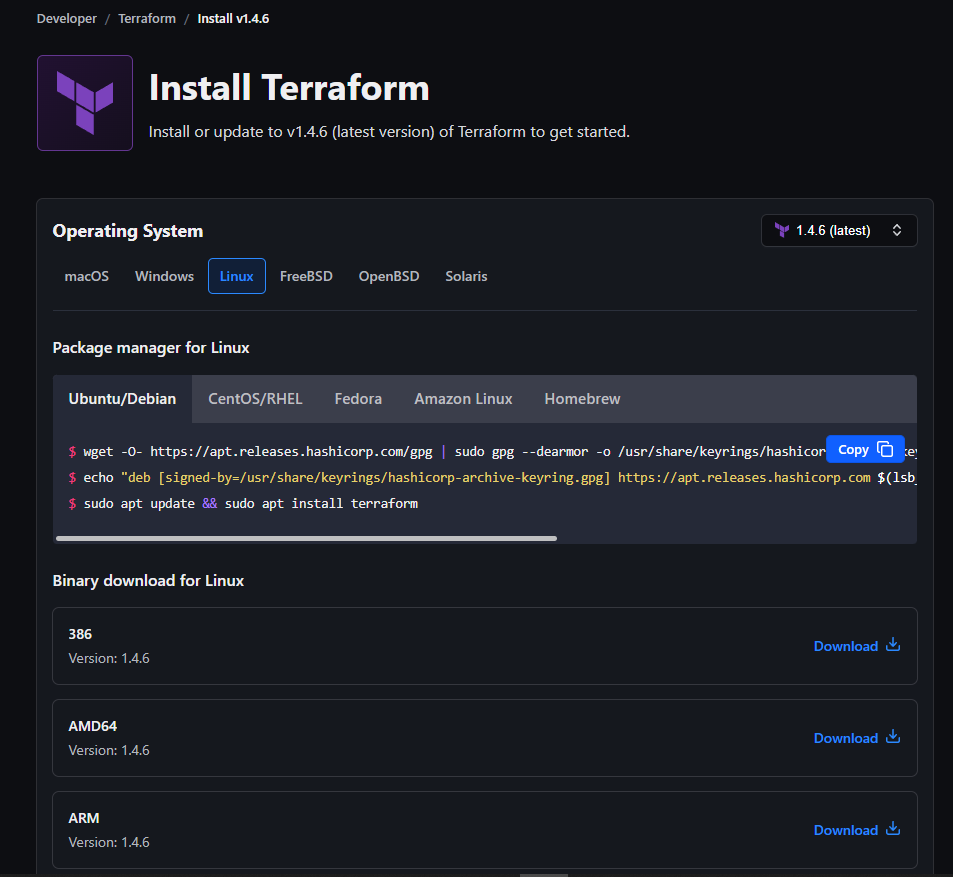Select the Solaris operating system tab
953x877 pixels.
[x=466, y=276]
